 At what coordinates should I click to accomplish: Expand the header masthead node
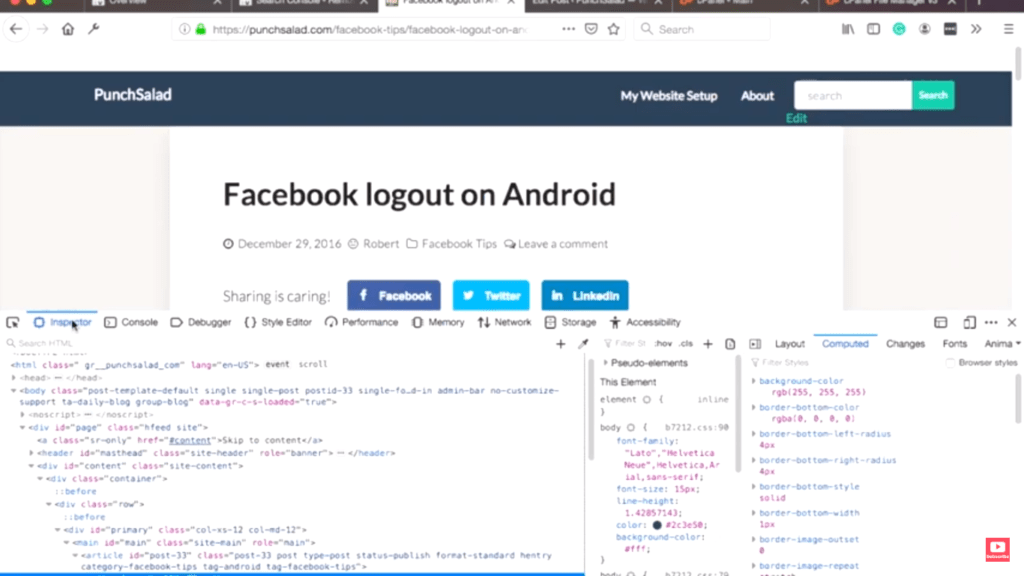tap(31, 453)
